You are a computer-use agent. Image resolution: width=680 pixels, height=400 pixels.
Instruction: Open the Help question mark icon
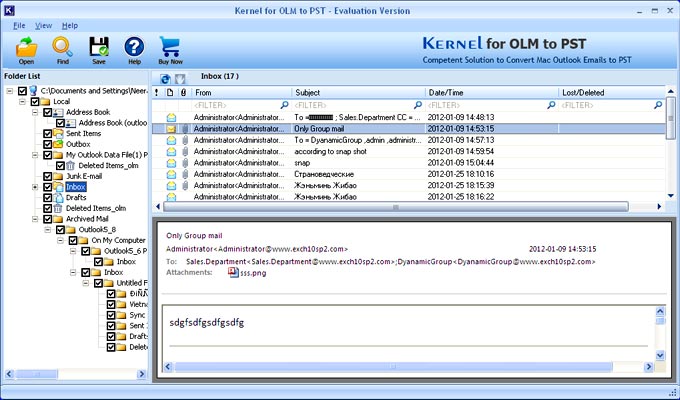134,47
